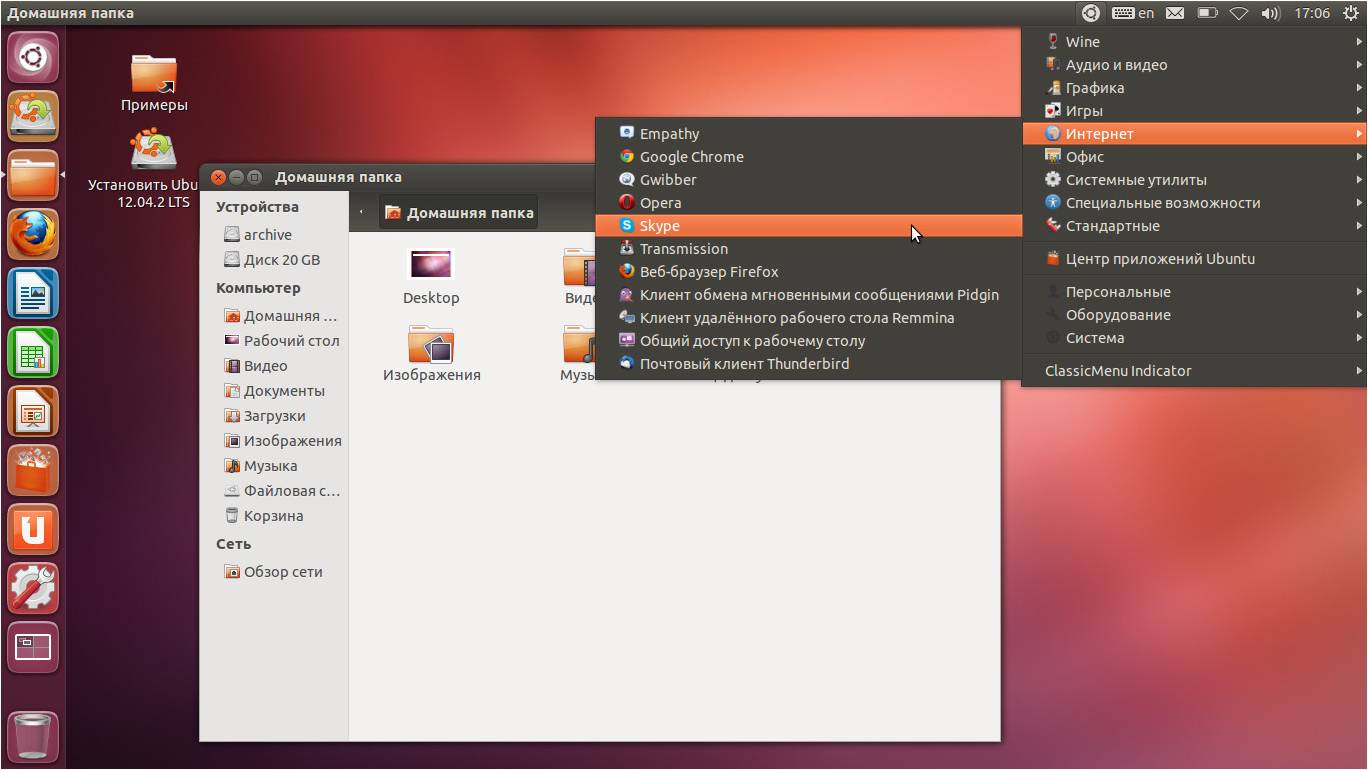Viewport: 1368px width, 770px height.
Task: Launch Opera from the Internet submenu
Action: tap(808, 203)
